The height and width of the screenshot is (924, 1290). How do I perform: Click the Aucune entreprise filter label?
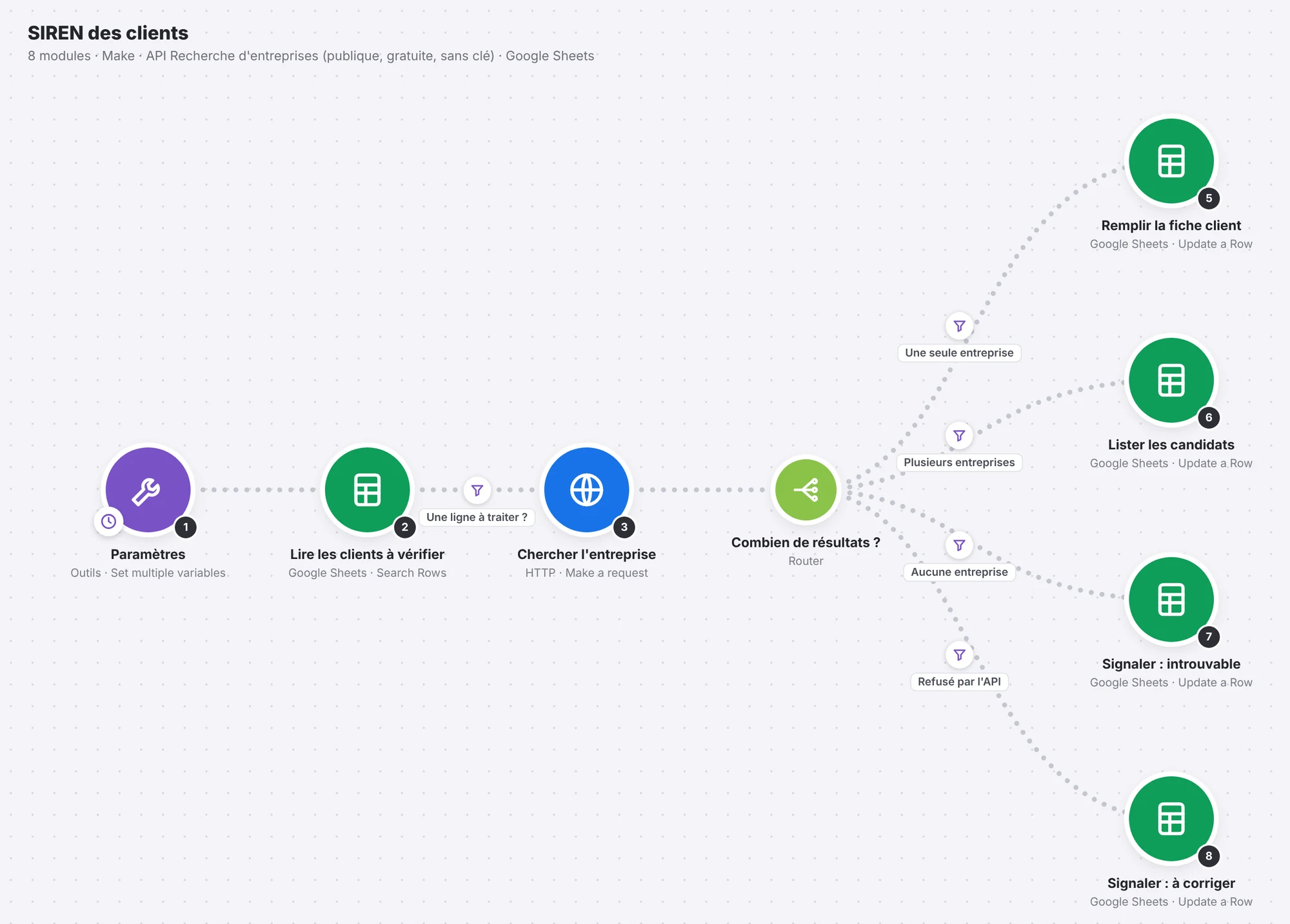pyautogui.click(x=959, y=572)
